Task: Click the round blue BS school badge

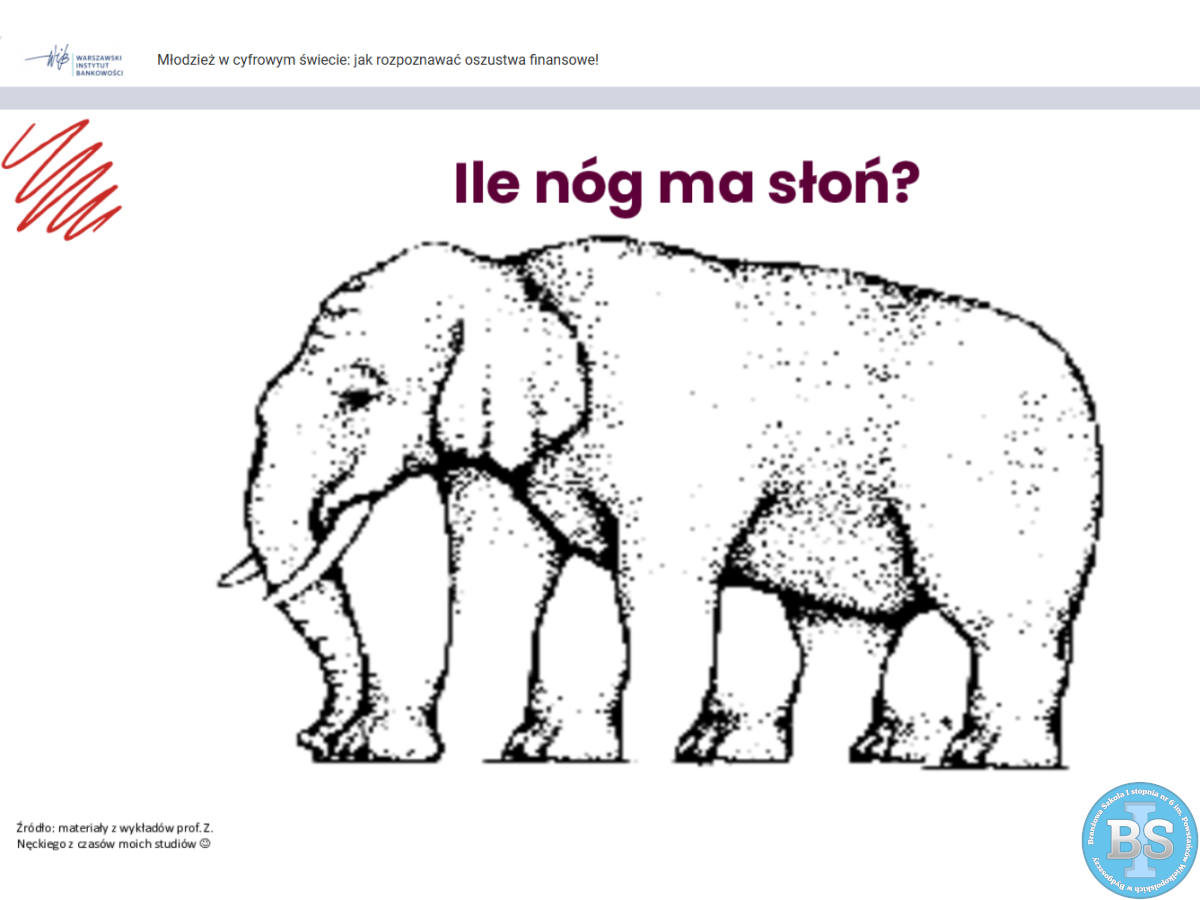Action: (1140, 840)
